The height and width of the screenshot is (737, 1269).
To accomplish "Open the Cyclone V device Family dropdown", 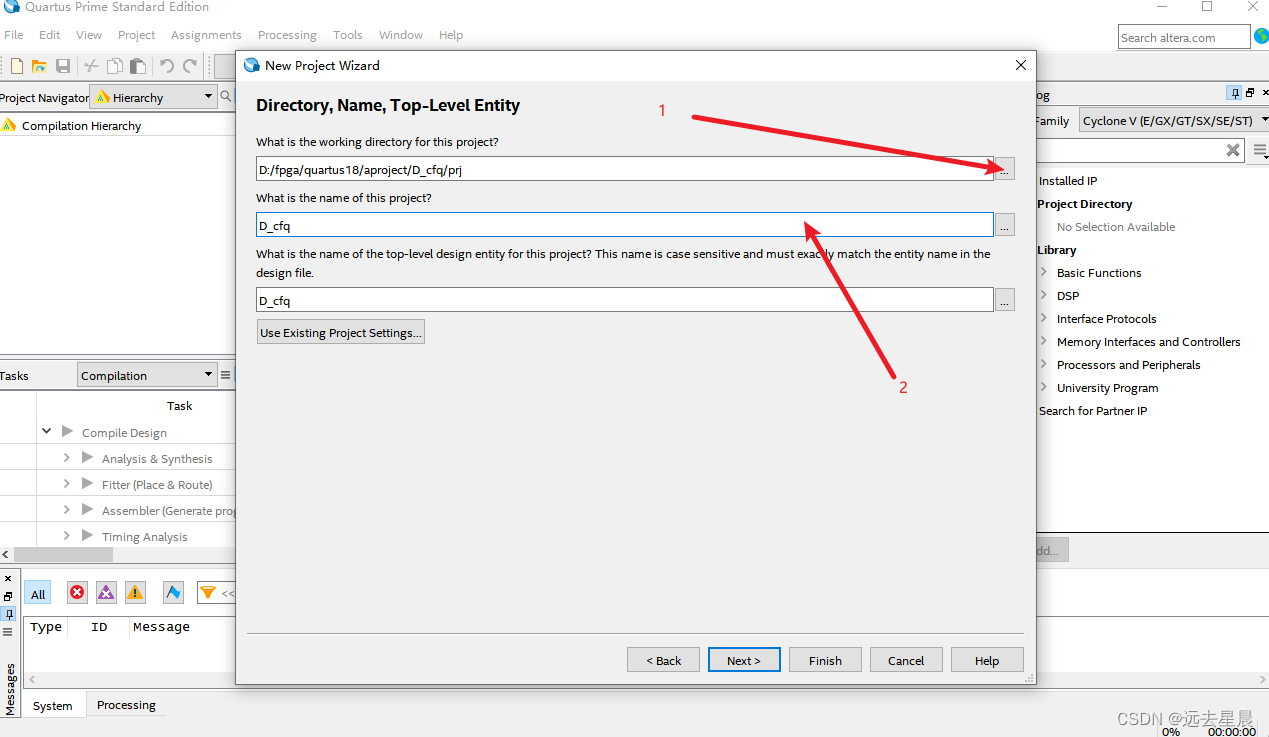I will 1174,120.
